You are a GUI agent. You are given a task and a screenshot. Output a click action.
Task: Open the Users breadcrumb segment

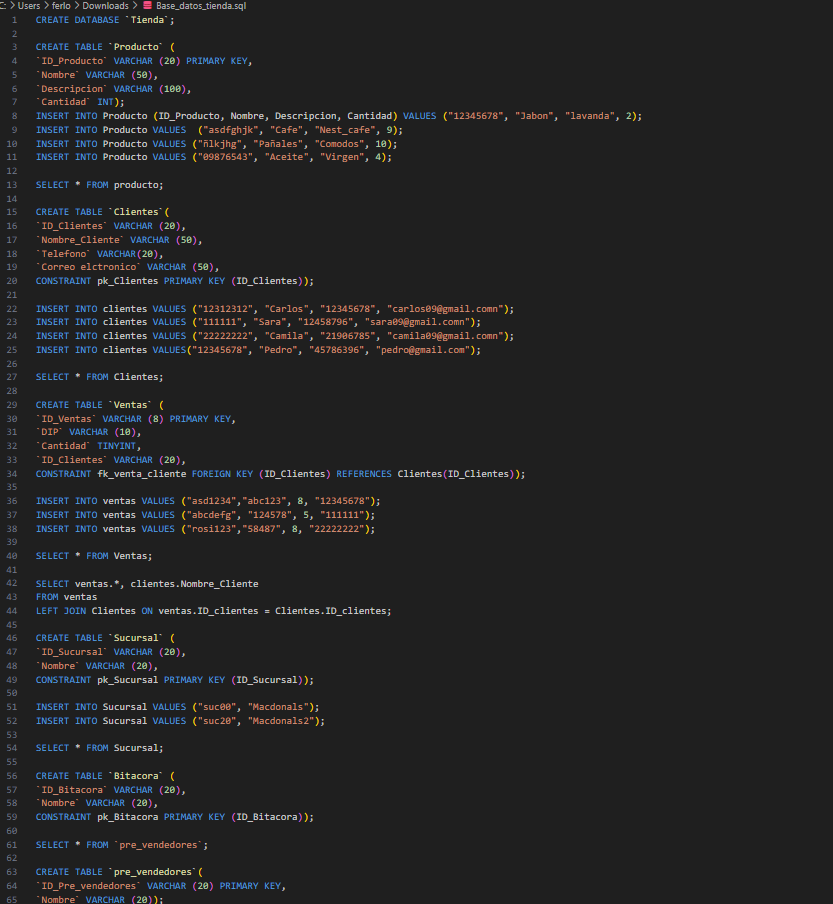tap(29, 5)
